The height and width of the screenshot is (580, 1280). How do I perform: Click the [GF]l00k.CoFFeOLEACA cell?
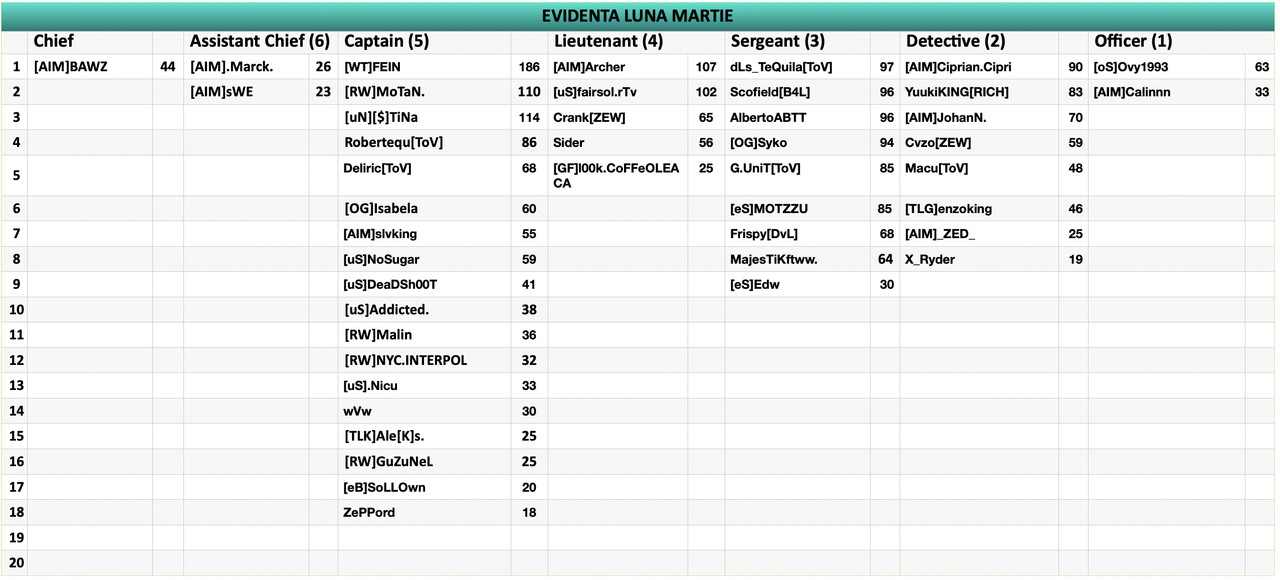tap(617, 175)
